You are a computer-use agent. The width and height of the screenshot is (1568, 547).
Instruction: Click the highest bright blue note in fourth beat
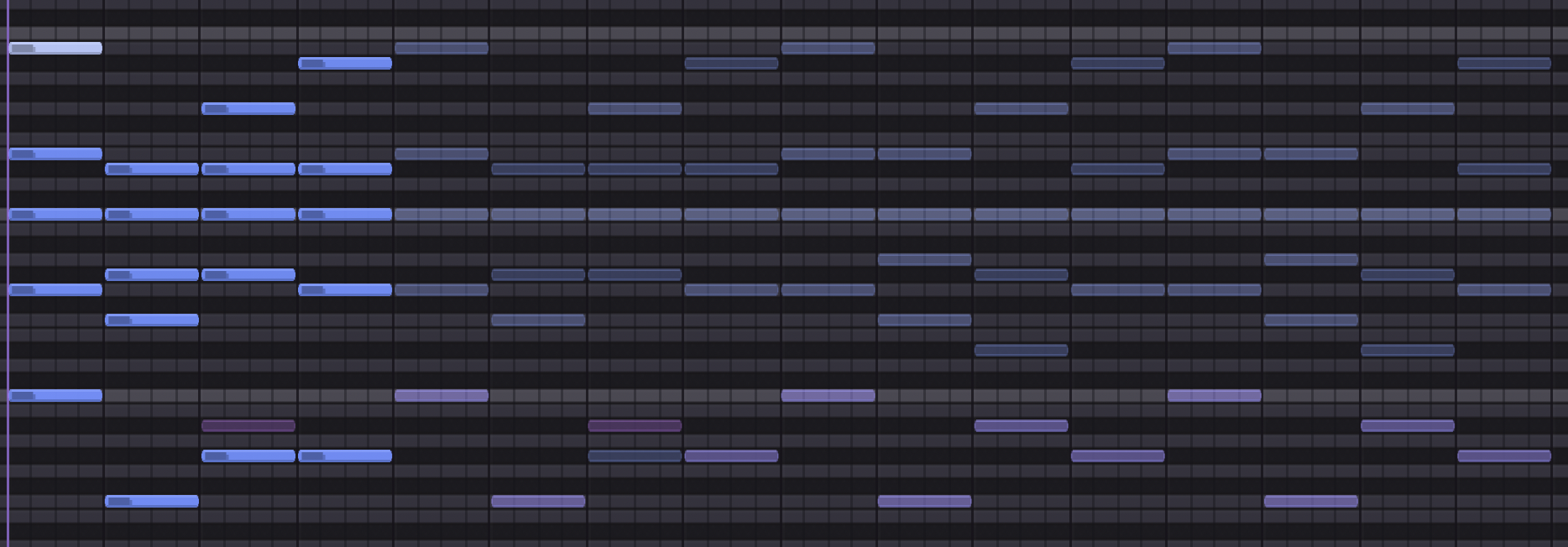coord(345,63)
